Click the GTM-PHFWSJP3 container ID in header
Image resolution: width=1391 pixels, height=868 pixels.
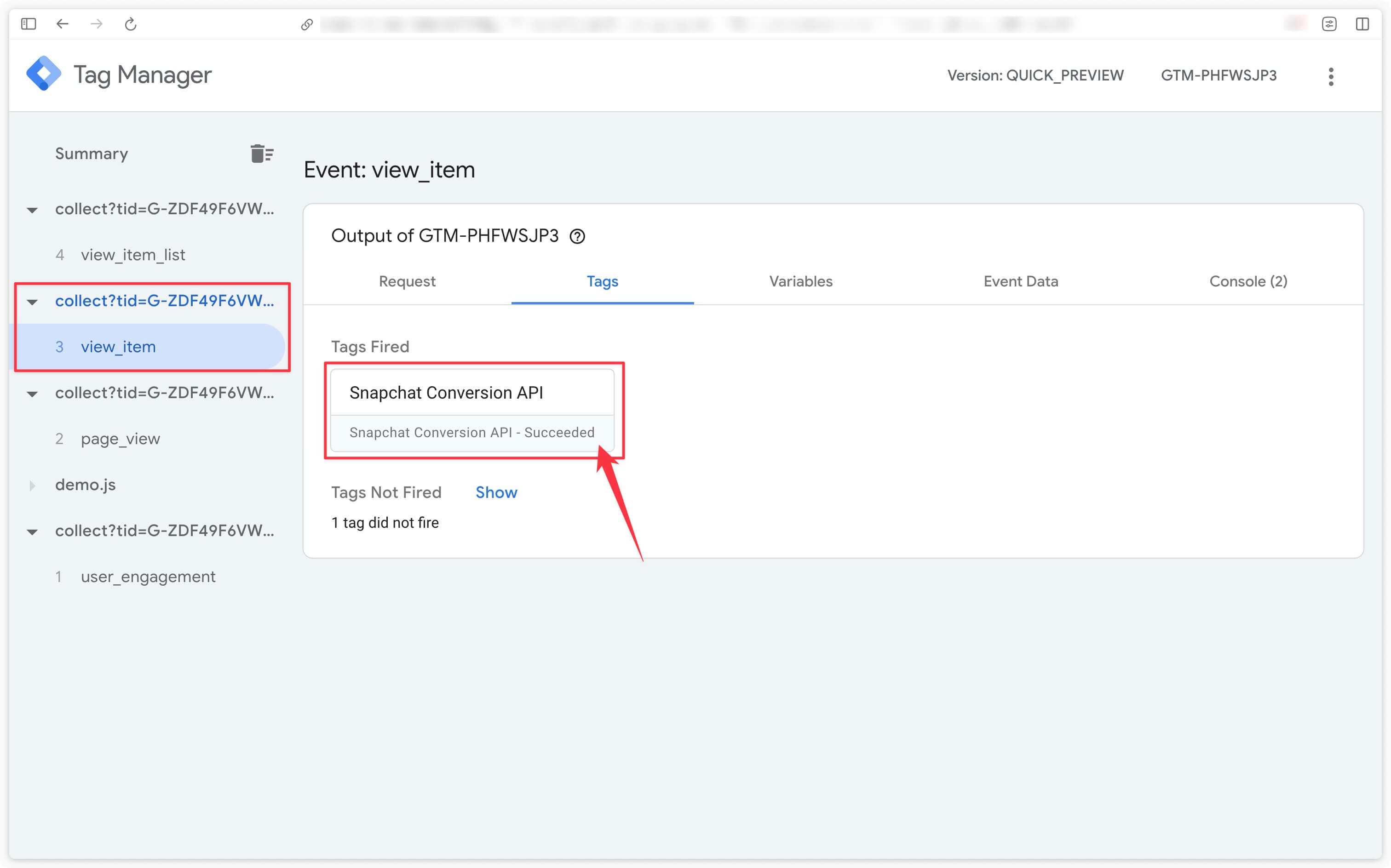click(x=1219, y=75)
